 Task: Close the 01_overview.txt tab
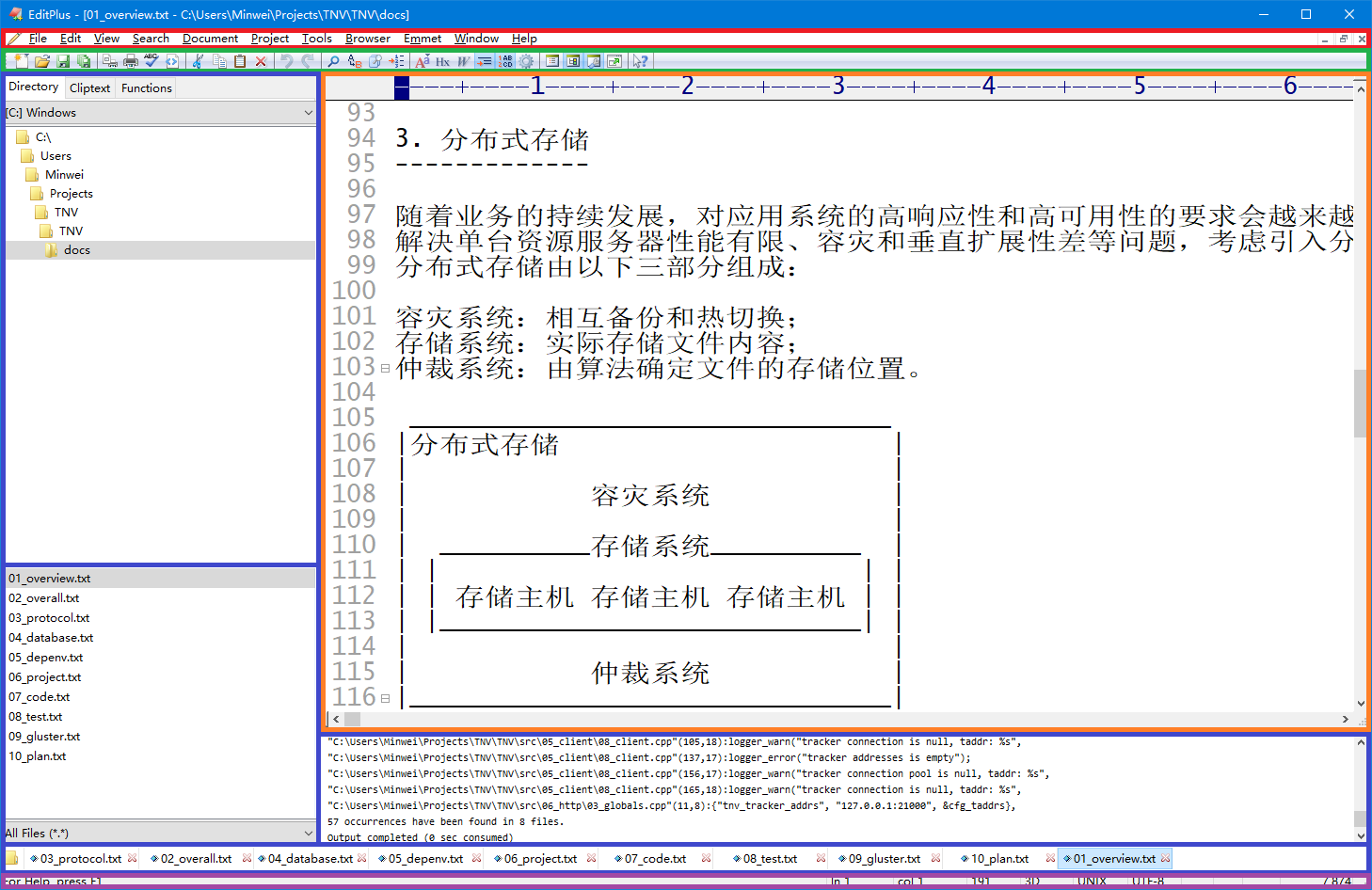[1166, 858]
